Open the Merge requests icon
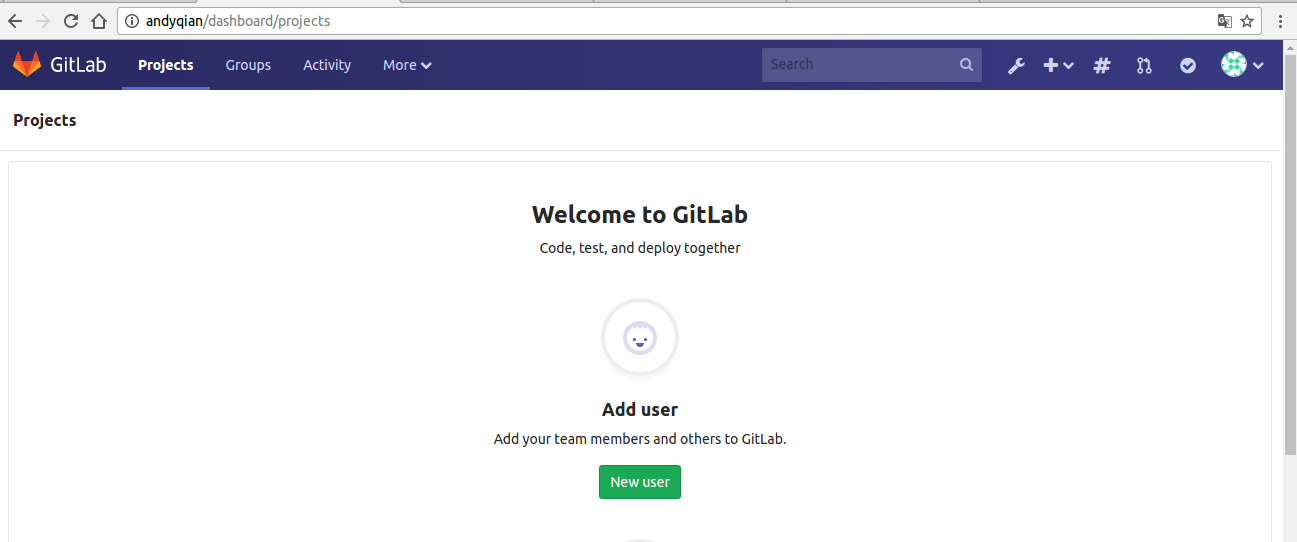This screenshot has height=542, width=1297. [1144, 65]
